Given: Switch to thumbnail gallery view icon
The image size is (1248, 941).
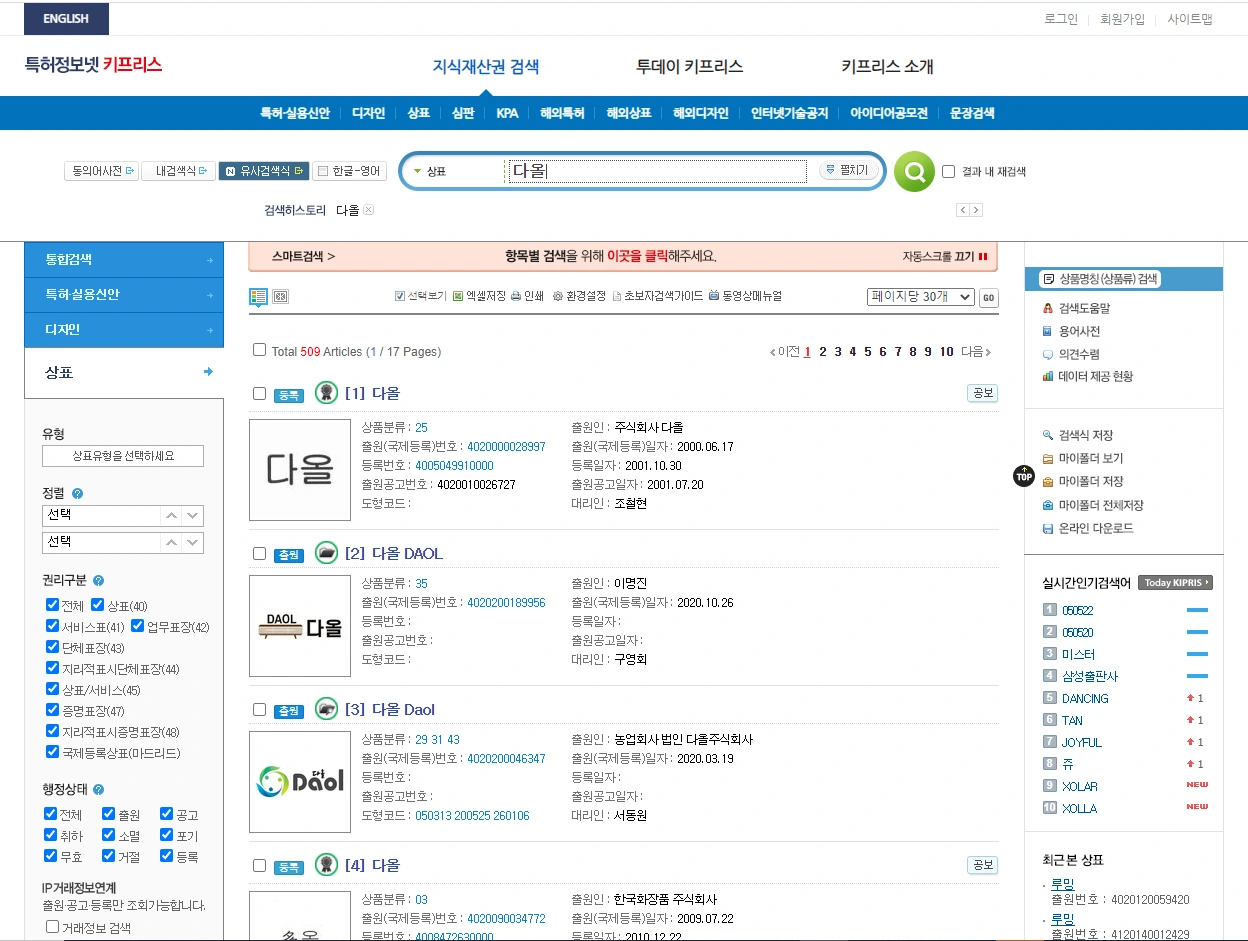Looking at the screenshot, I should pyautogui.click(x=281, y=296).
